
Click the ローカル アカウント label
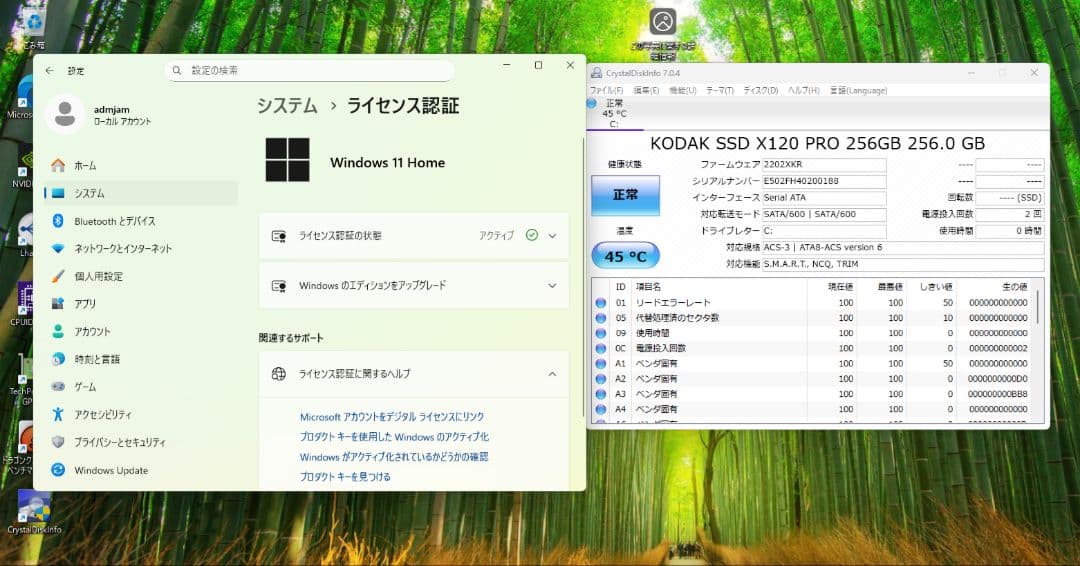point(123,121)
